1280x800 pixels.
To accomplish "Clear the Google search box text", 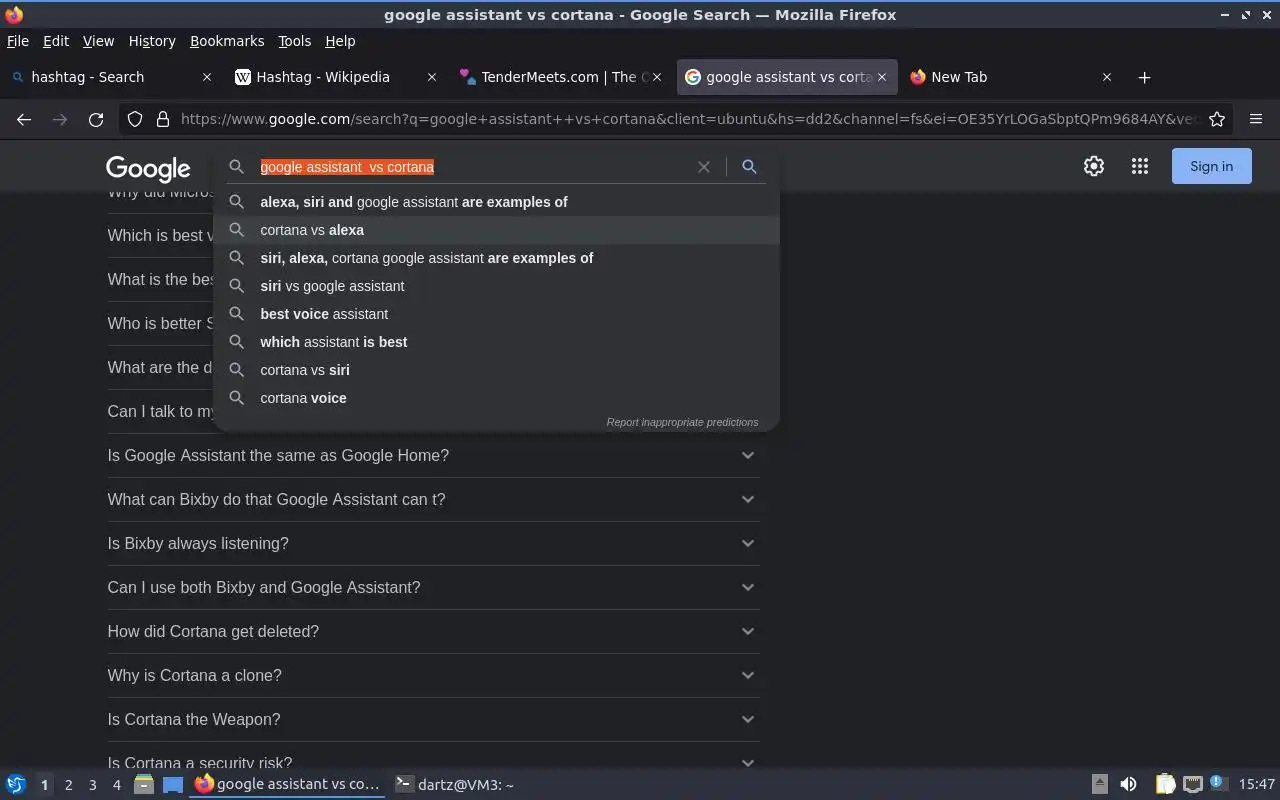I will point(704,167).
